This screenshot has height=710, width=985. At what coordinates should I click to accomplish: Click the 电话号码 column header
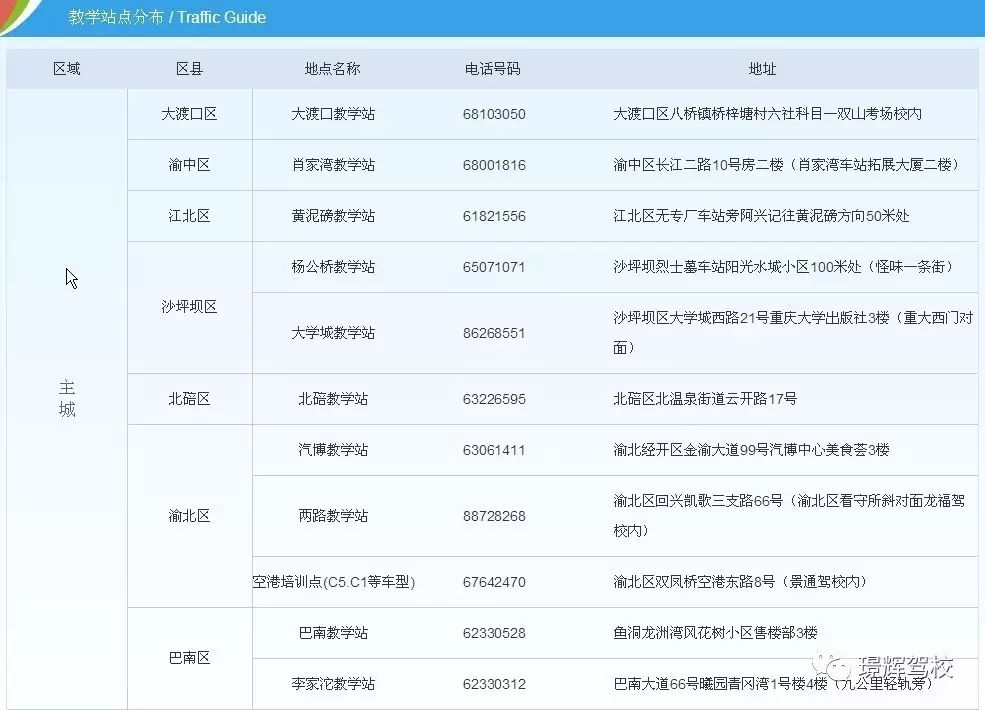point(493,68)
